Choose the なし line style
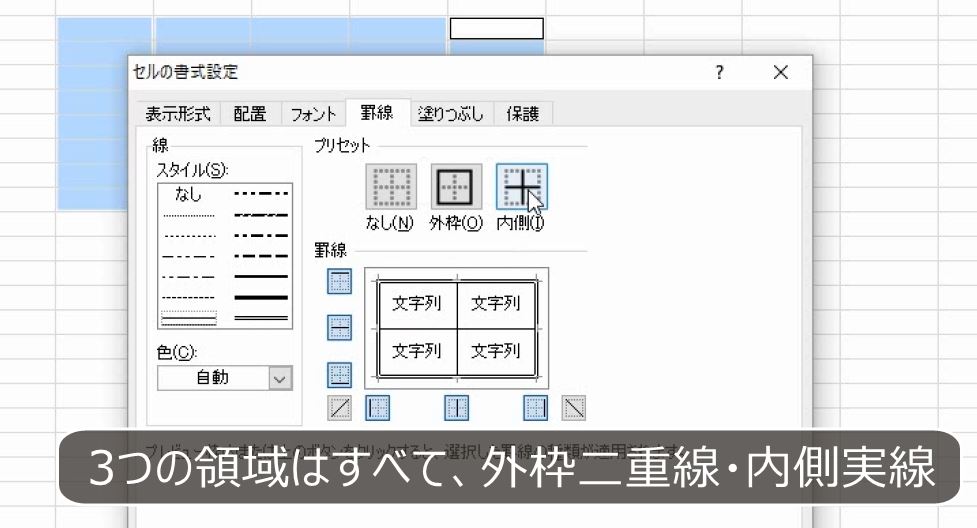This screenshot has width=977, height=528. (x=189, y=194)
